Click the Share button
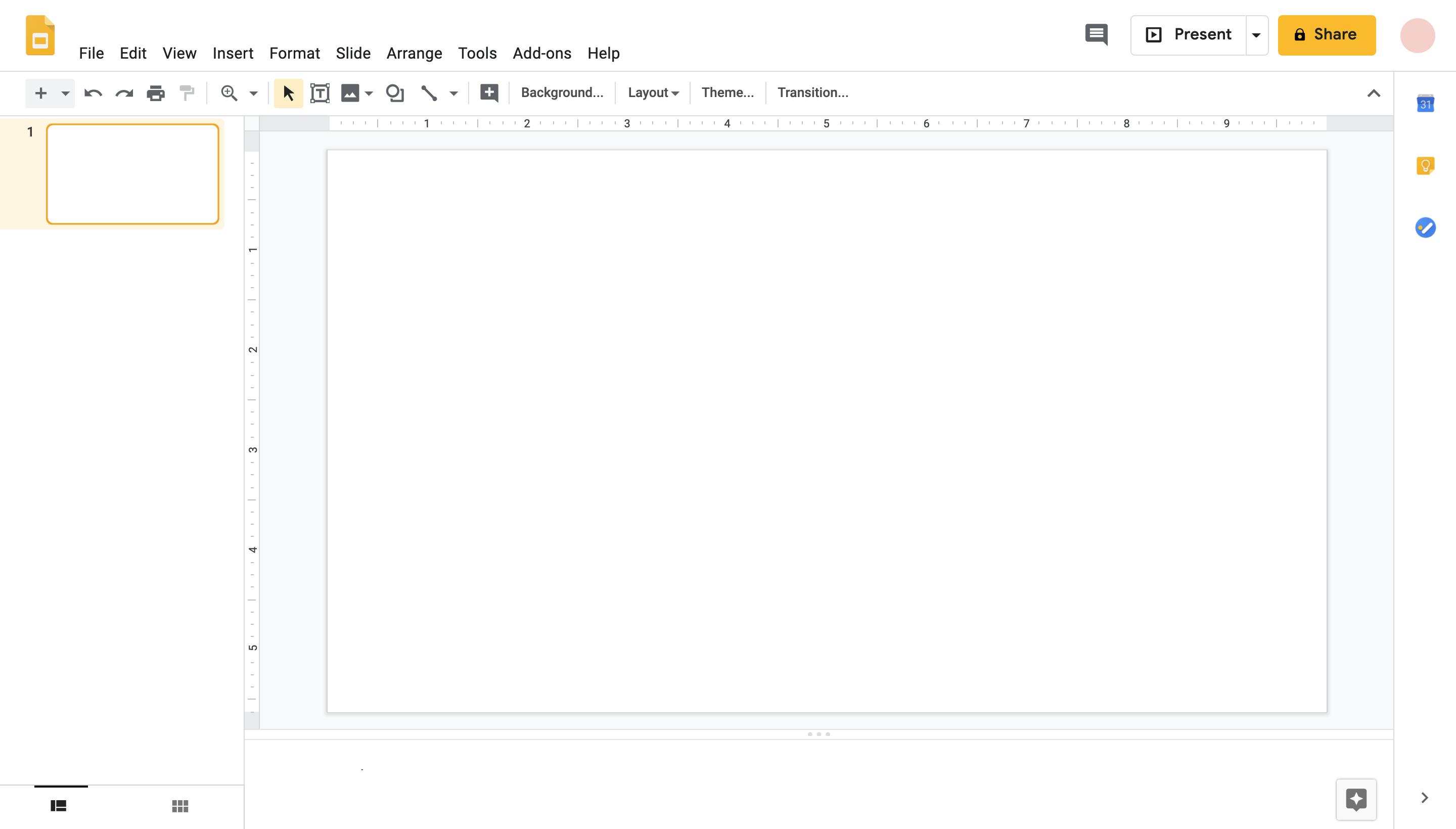 (x=1326, y=35)
